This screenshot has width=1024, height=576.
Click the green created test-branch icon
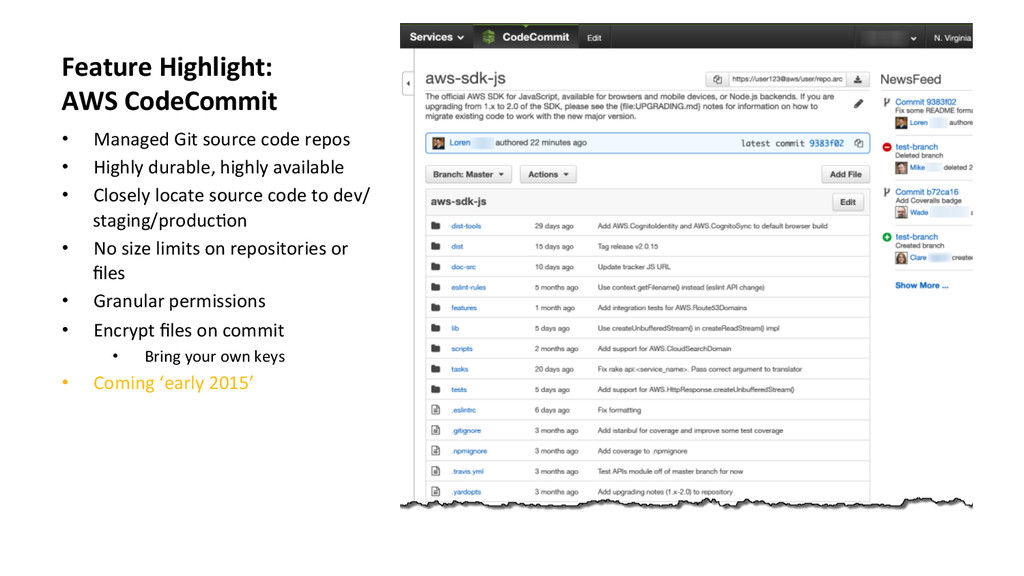[x=886, y=237]
